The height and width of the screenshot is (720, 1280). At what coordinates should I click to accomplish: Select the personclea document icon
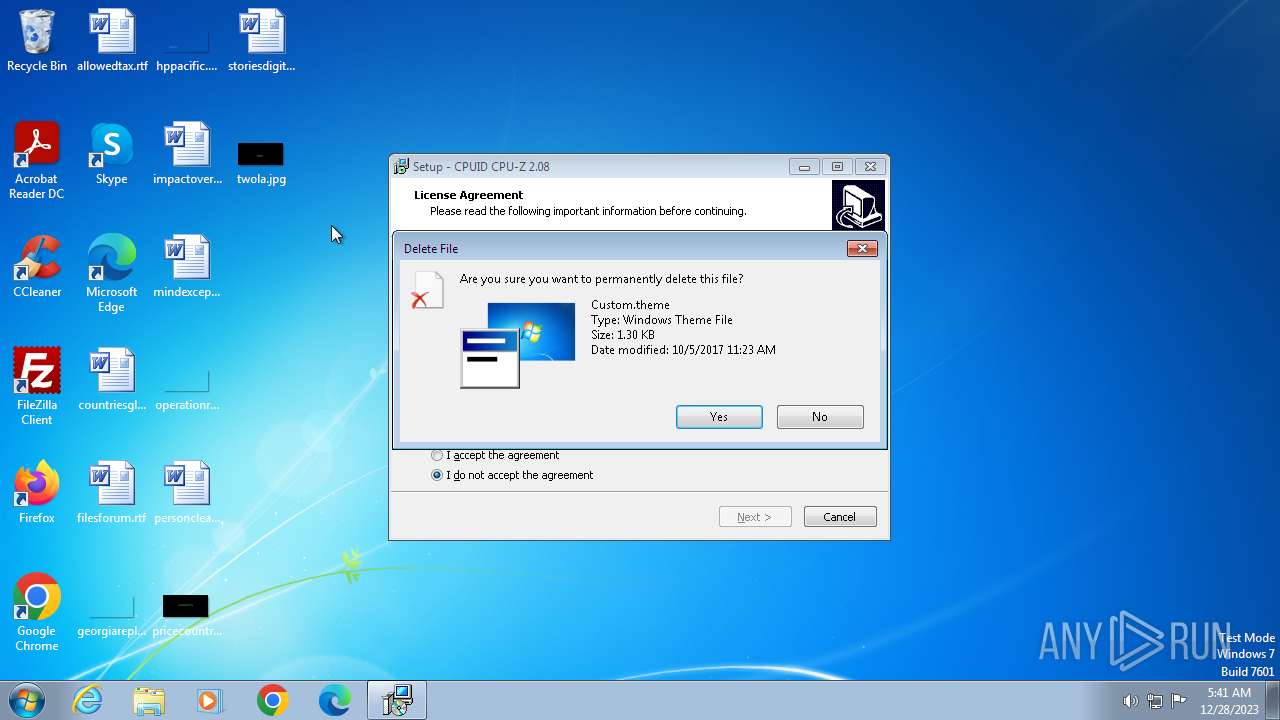pyautogui.click(x=187, y=493)
